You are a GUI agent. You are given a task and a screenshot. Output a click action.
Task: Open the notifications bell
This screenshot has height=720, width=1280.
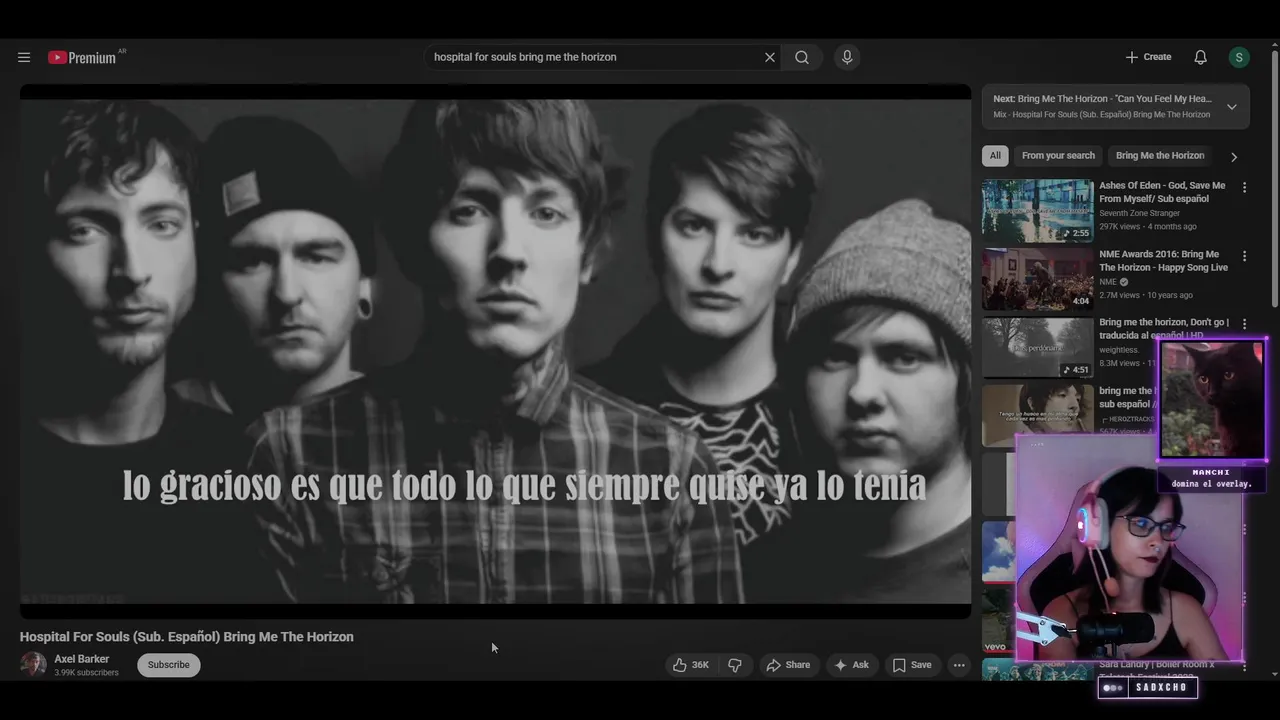1200,57
